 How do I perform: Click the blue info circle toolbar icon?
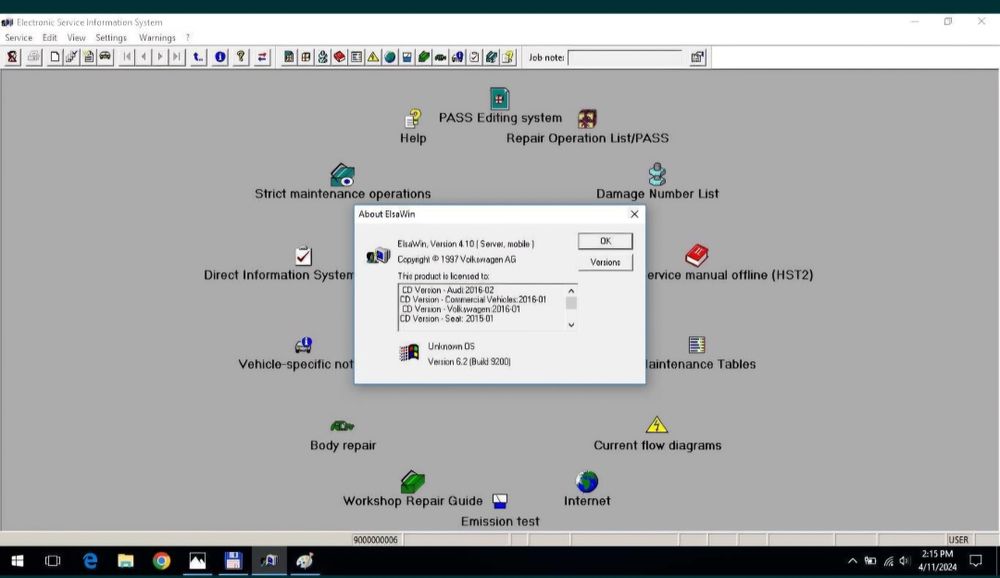coord(220,57)
